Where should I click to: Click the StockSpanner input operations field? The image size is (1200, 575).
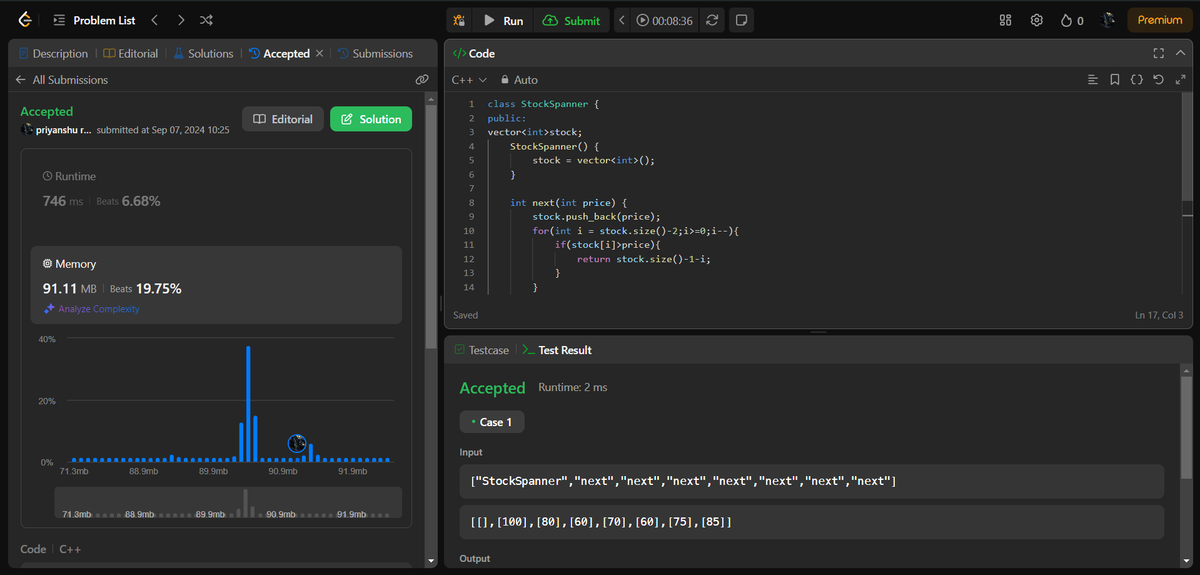click(x=812, y=481)
